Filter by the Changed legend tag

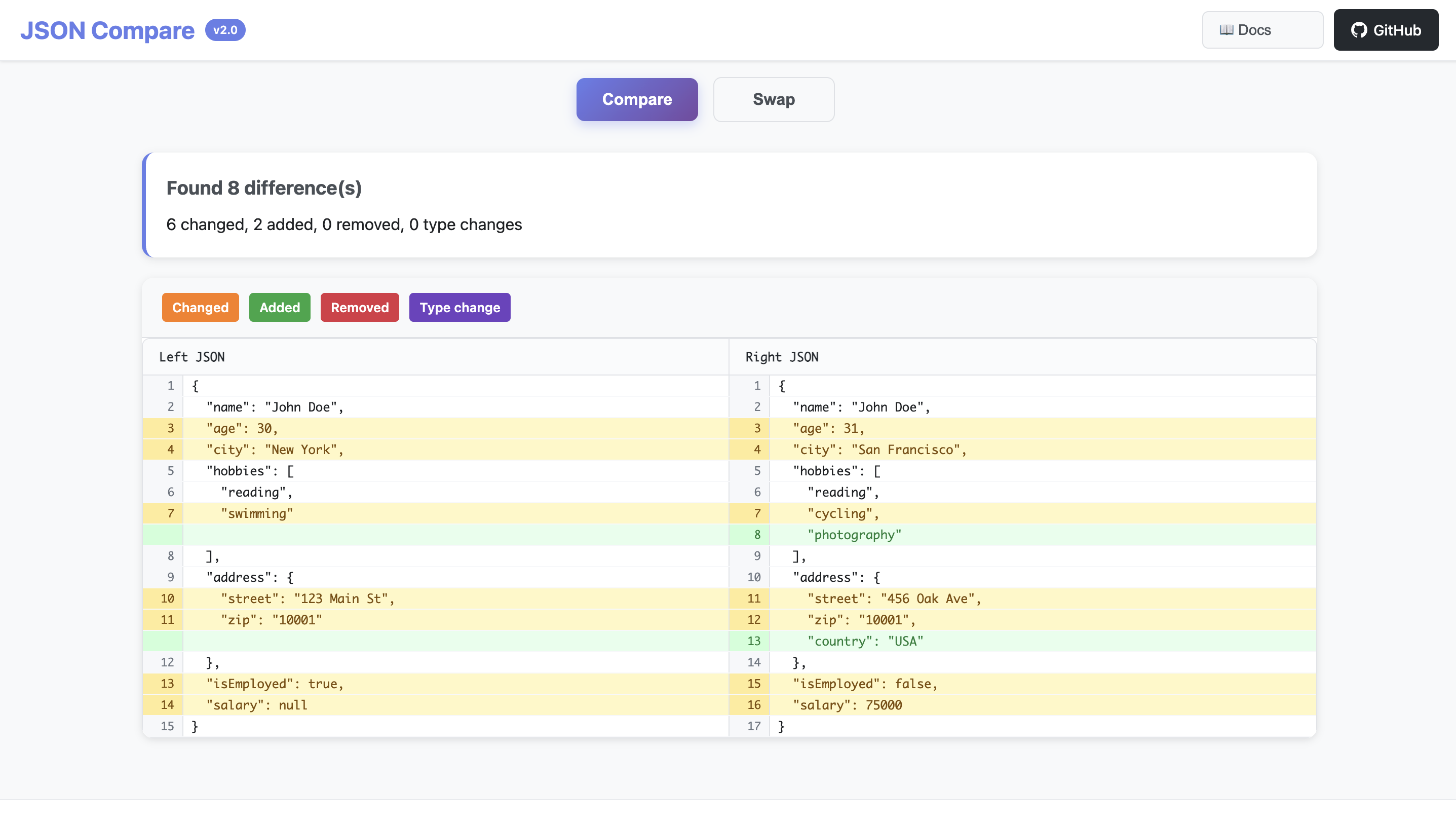[200, 308]
